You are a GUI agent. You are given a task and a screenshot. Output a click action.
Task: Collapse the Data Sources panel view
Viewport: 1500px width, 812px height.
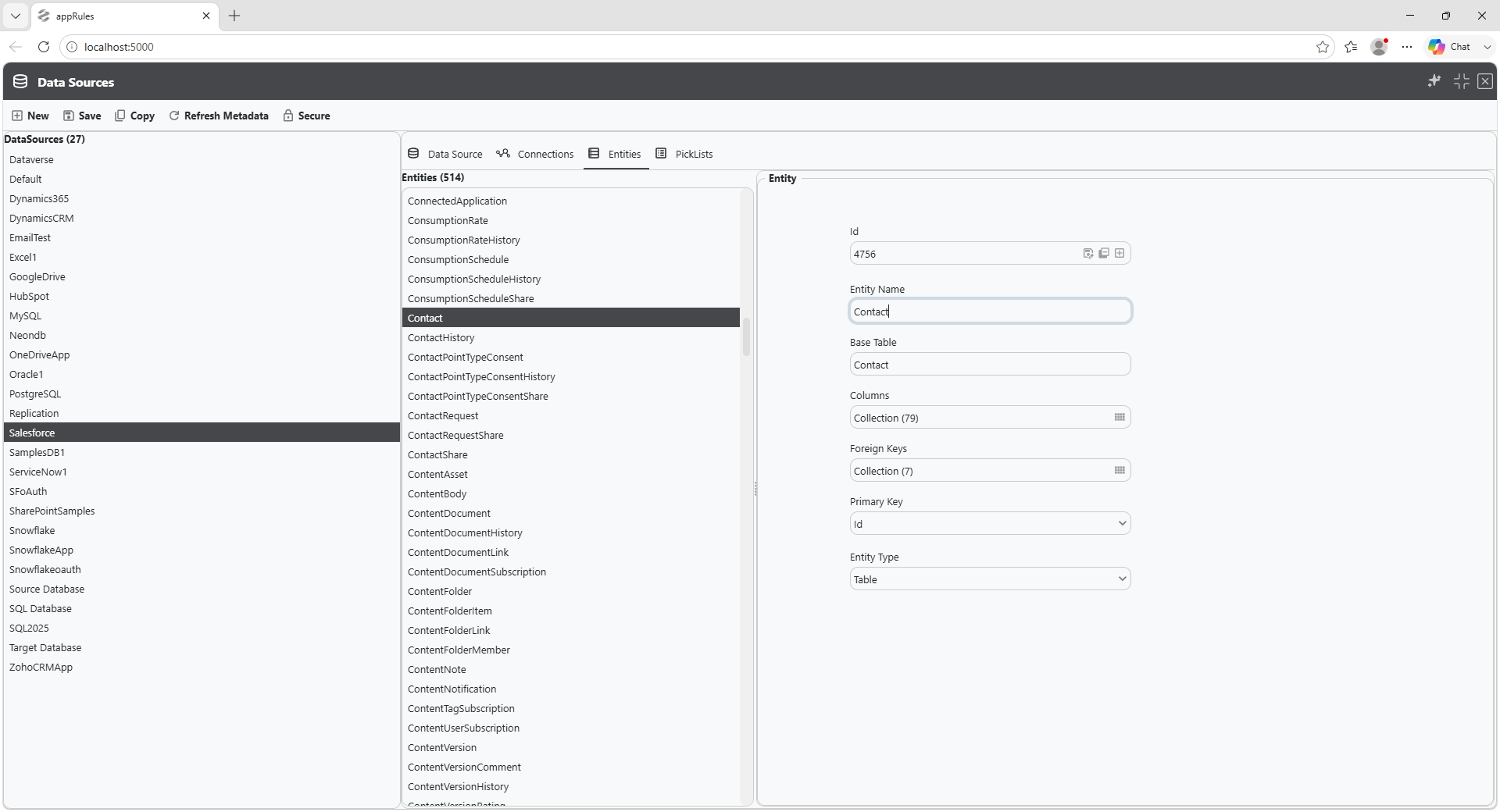1462,81
